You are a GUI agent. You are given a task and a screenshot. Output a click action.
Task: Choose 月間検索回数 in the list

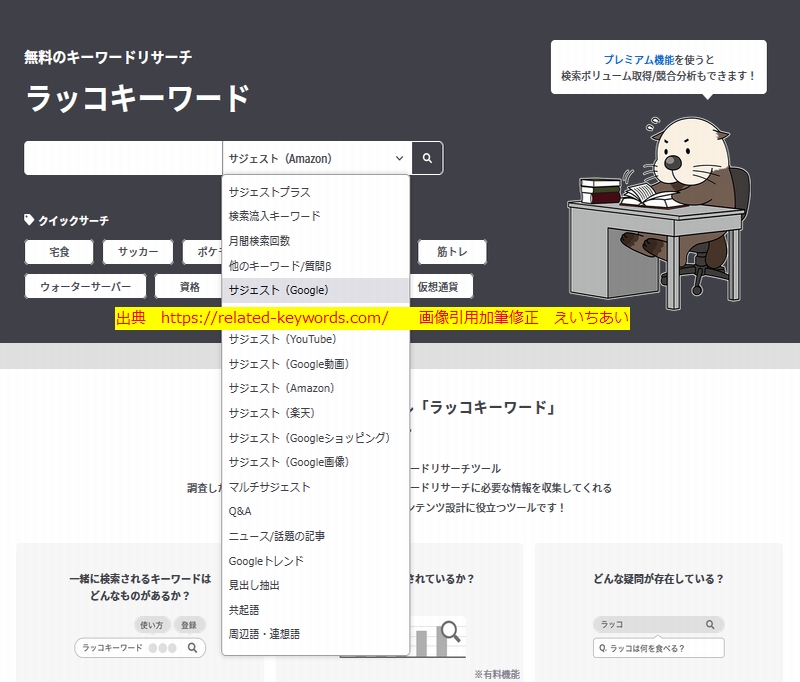(316, 241)
